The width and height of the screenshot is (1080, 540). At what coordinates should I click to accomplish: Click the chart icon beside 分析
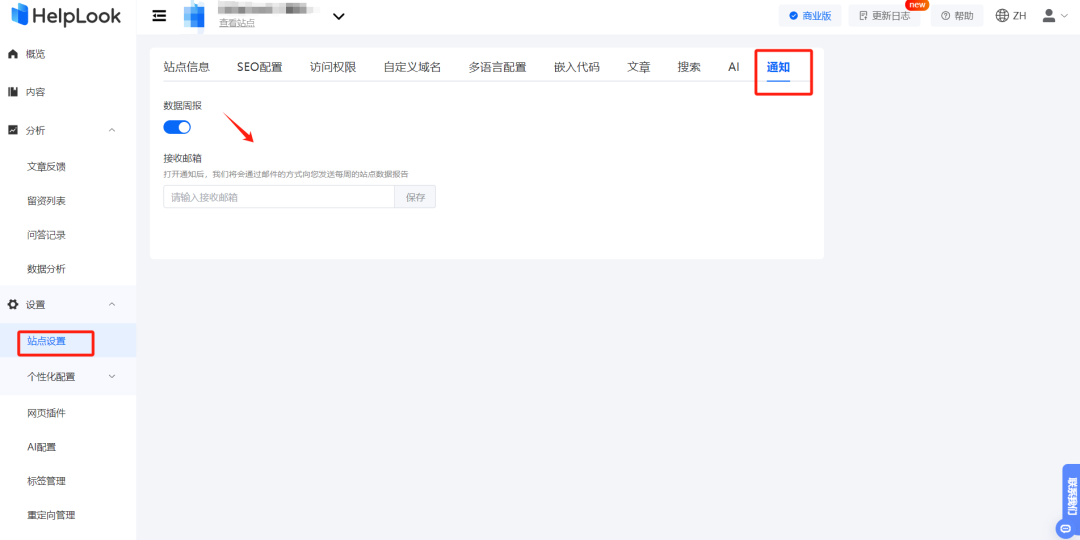[12, 130]
